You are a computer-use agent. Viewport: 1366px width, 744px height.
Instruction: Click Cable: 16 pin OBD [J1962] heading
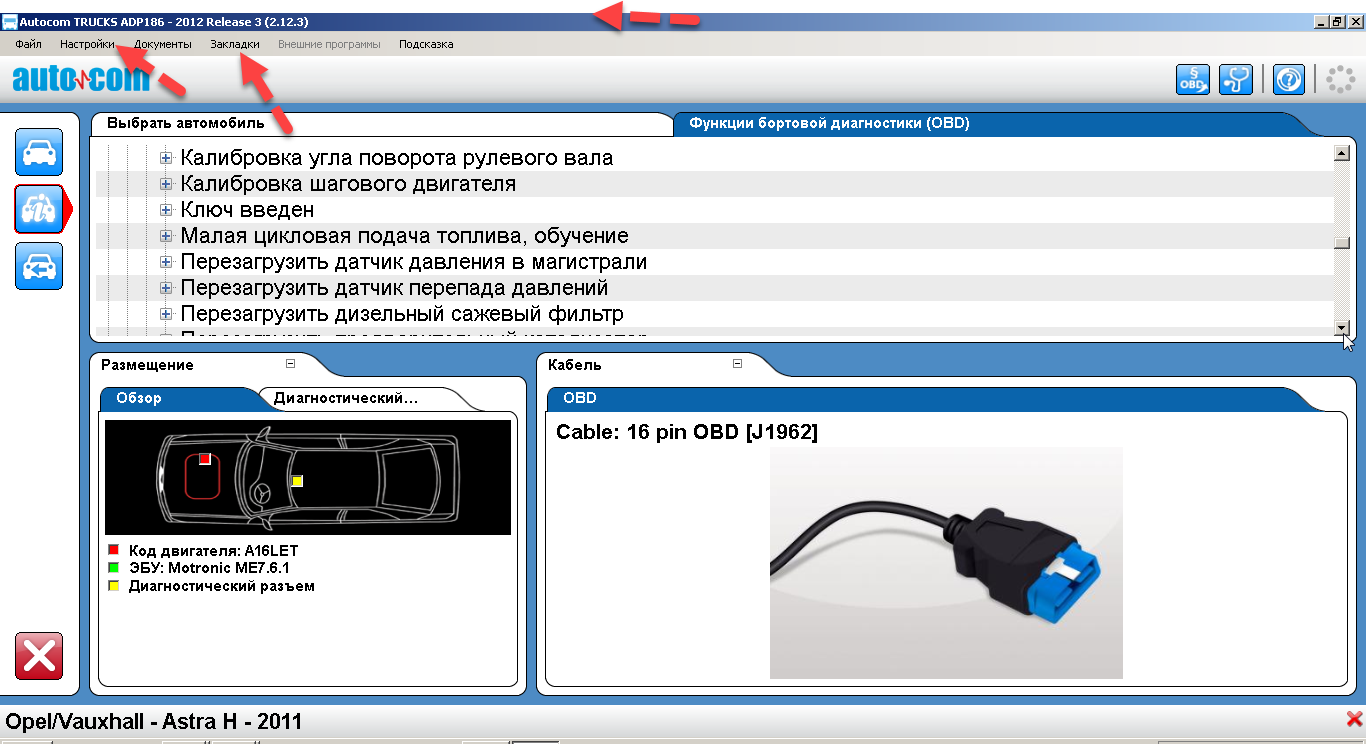click(x=687, y=433)
